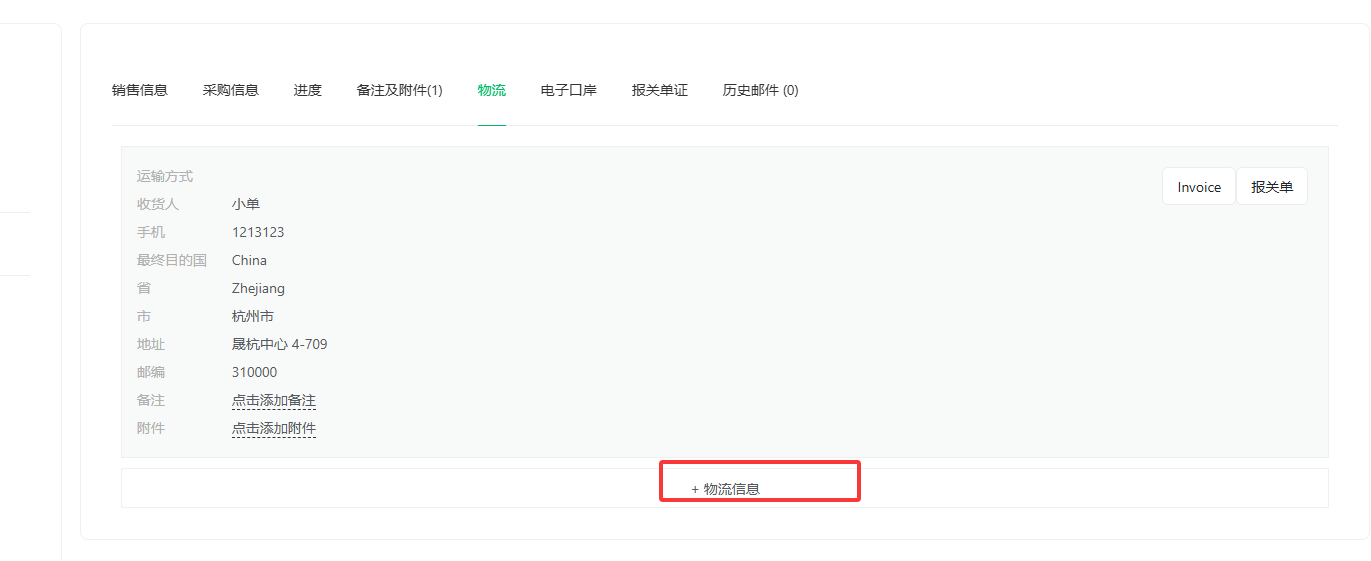Open the 报关单证 tab
Screen dimensions: 1371x561
click(660, 90)
